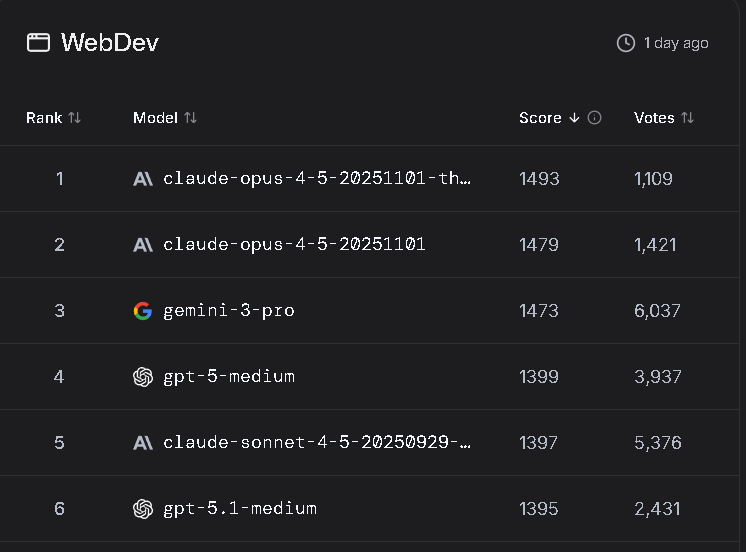Open the gpt-5.1-medium model link
Viewport: 746px width, 552px height.
click(x=240, y=509)
